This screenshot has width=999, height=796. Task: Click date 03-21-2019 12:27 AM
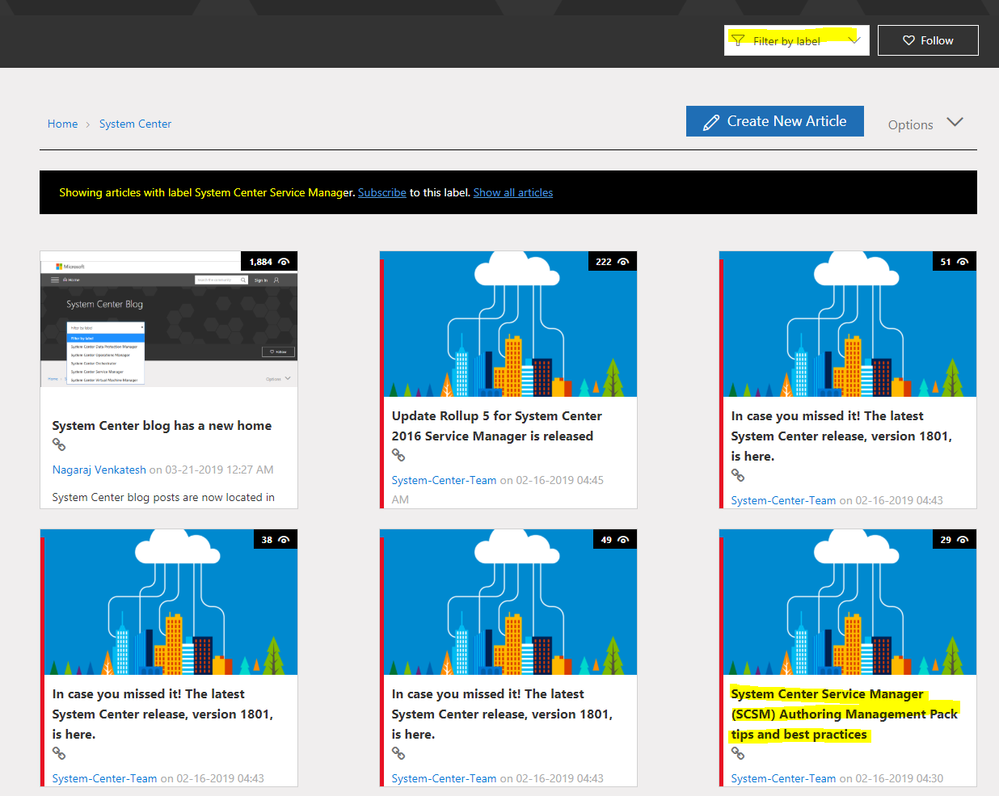pyautogui.click(x=219, y=470)
